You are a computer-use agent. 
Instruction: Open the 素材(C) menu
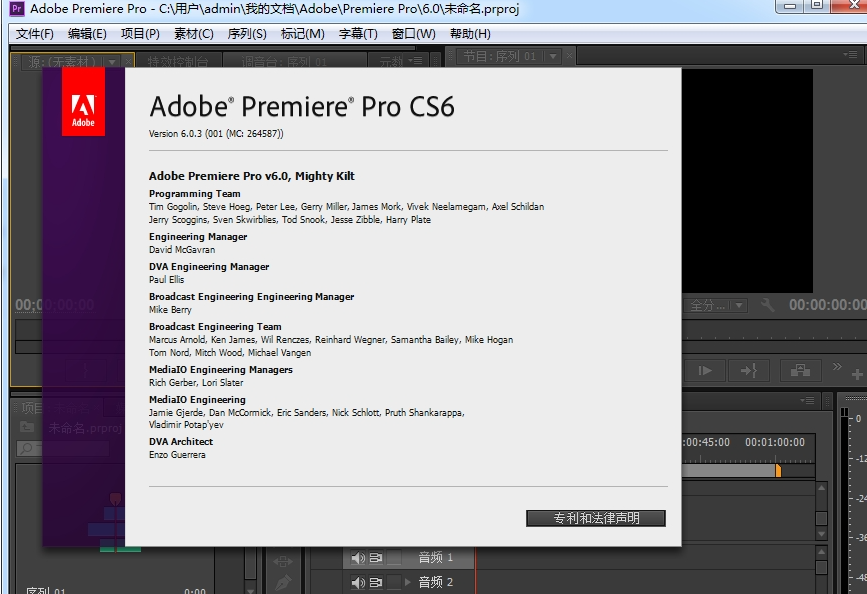(194, 34)
